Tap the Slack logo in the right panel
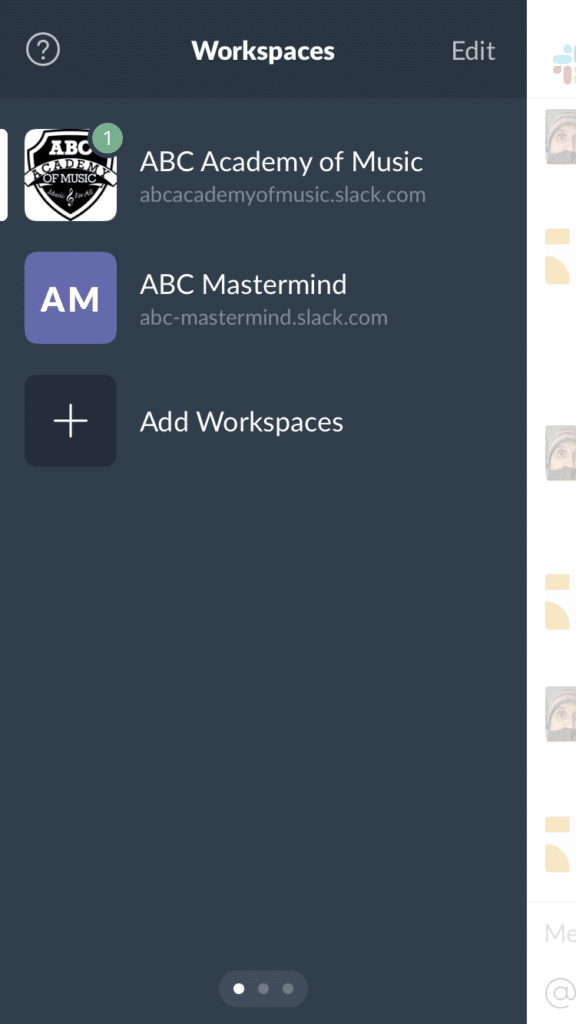The image size is (576, 1024). [564, 65]
